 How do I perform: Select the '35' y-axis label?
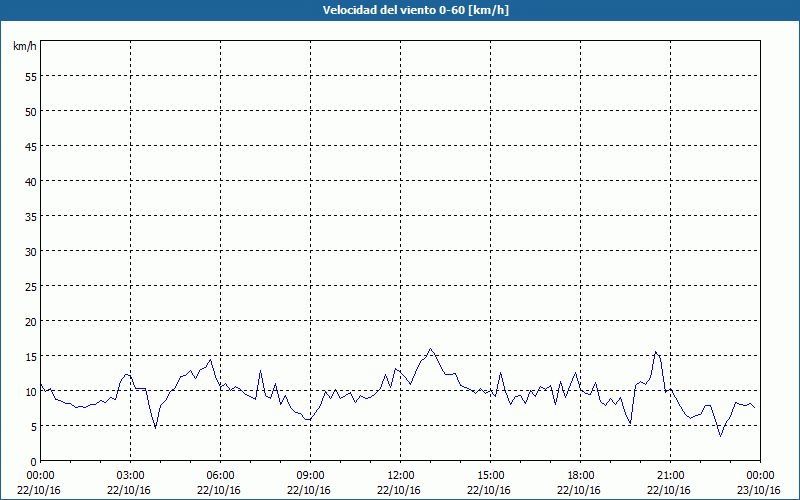tap(31, 216)
